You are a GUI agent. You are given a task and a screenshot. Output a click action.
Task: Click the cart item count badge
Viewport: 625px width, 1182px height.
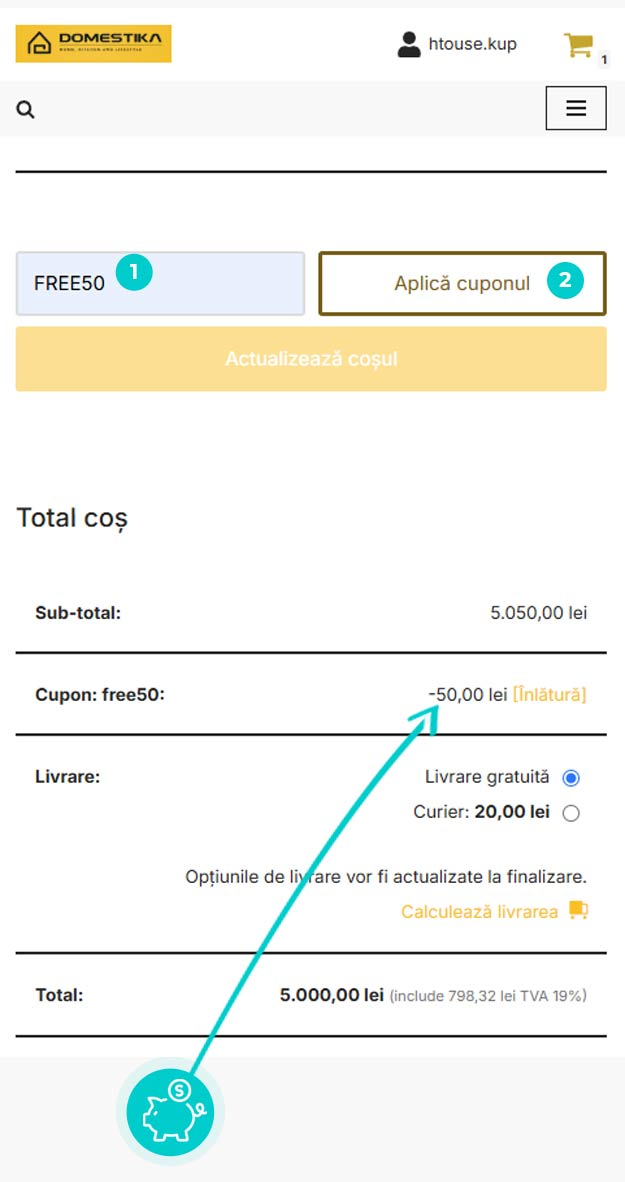(604, 60)
